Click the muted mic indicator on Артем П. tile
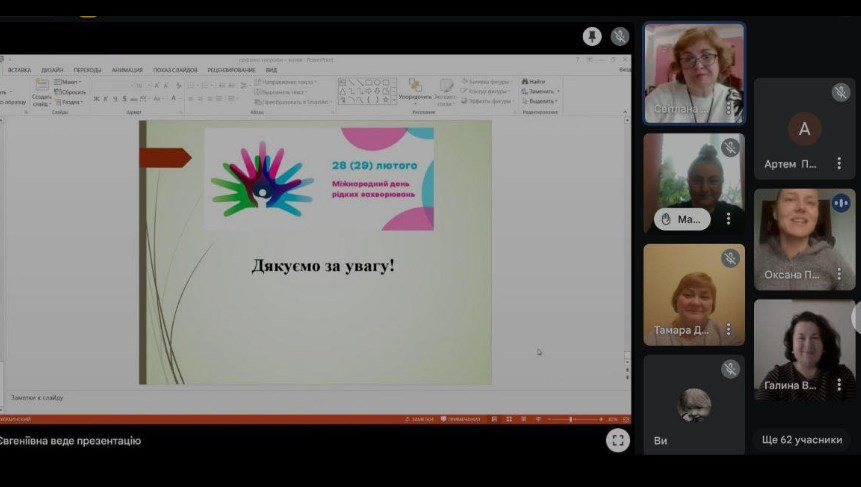This screenshot has width=861, height=487. 841,92
